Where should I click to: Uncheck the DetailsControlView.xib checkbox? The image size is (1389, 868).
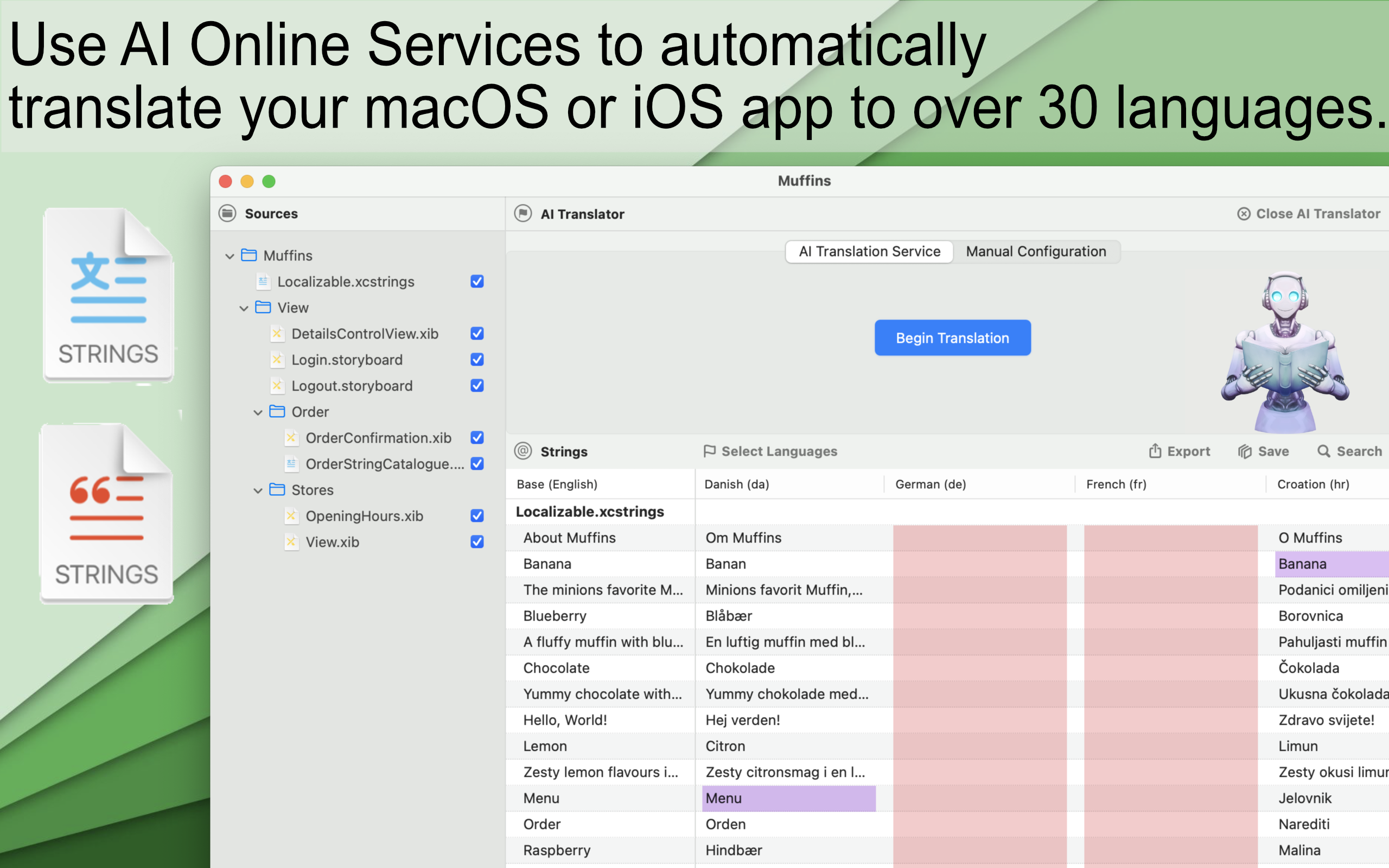pyautogui.click(x=477, y=334)
